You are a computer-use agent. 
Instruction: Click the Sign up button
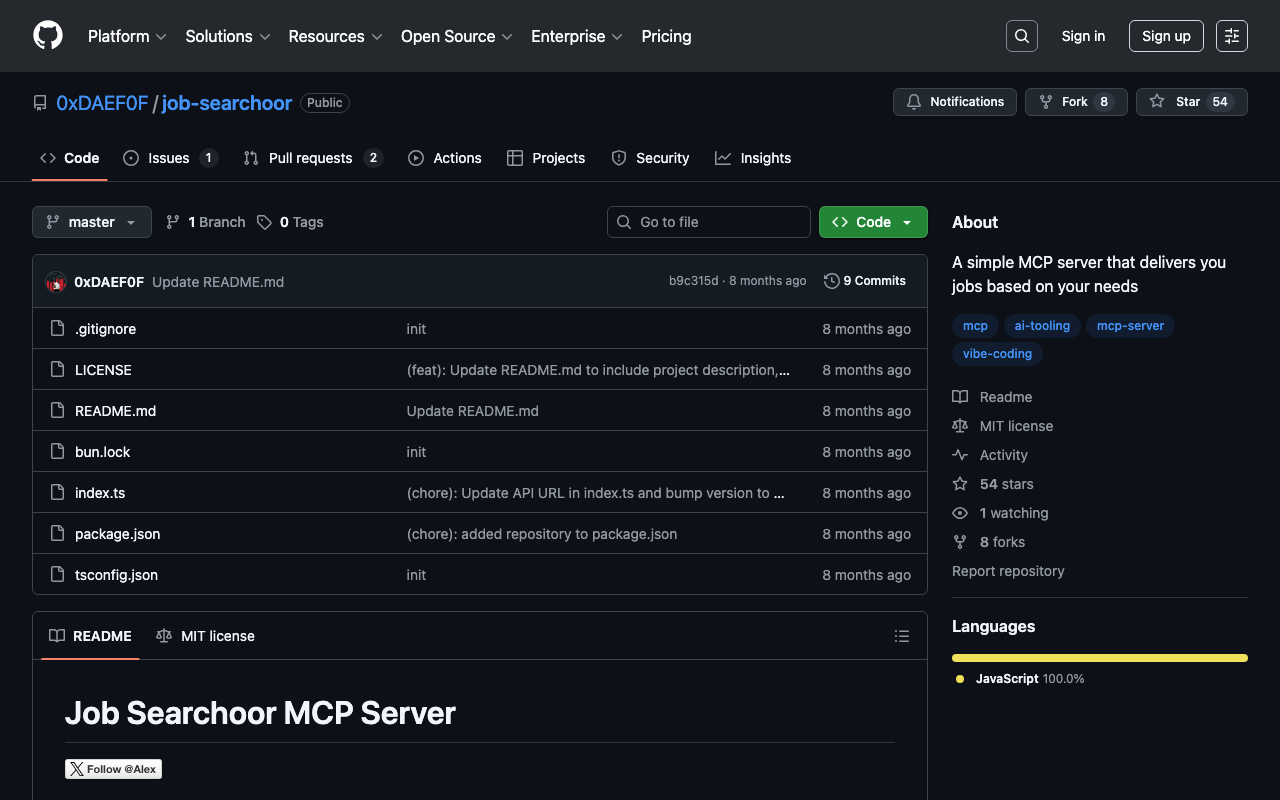tap(1166, 36)
